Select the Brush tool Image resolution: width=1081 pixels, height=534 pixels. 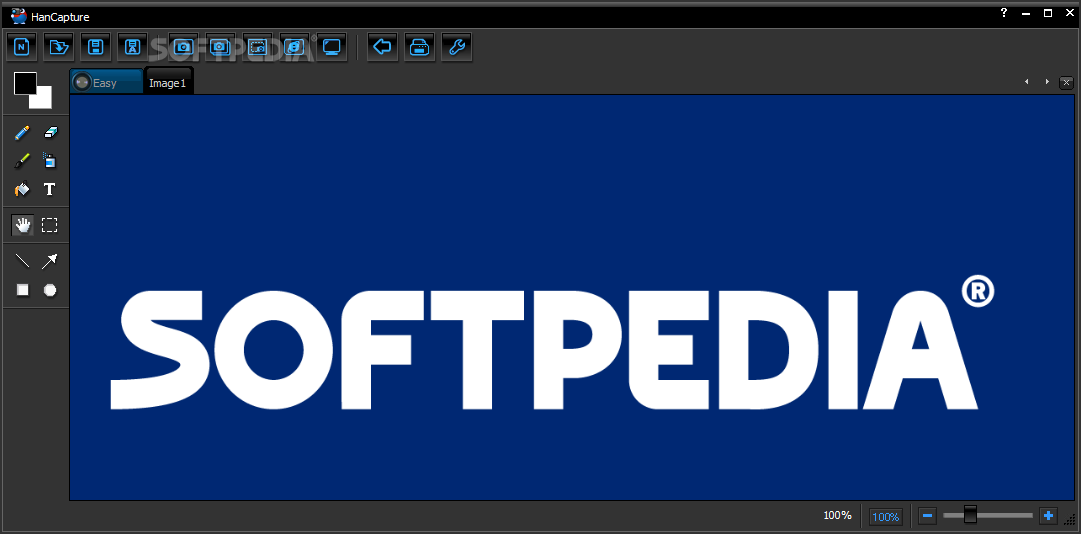(23, 161)
